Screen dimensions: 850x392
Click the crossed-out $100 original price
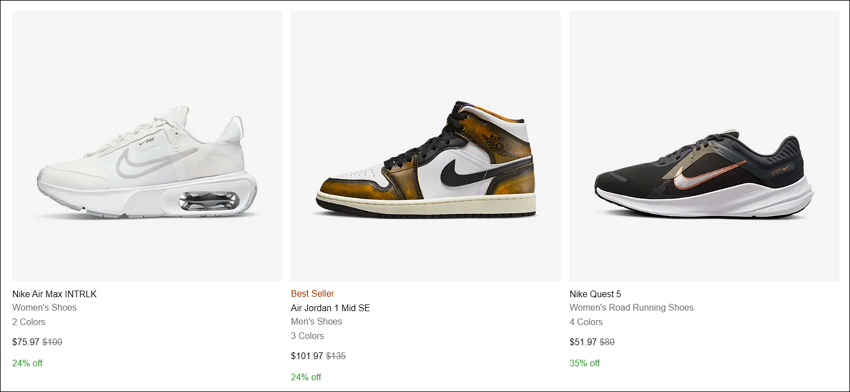[52, 342]
